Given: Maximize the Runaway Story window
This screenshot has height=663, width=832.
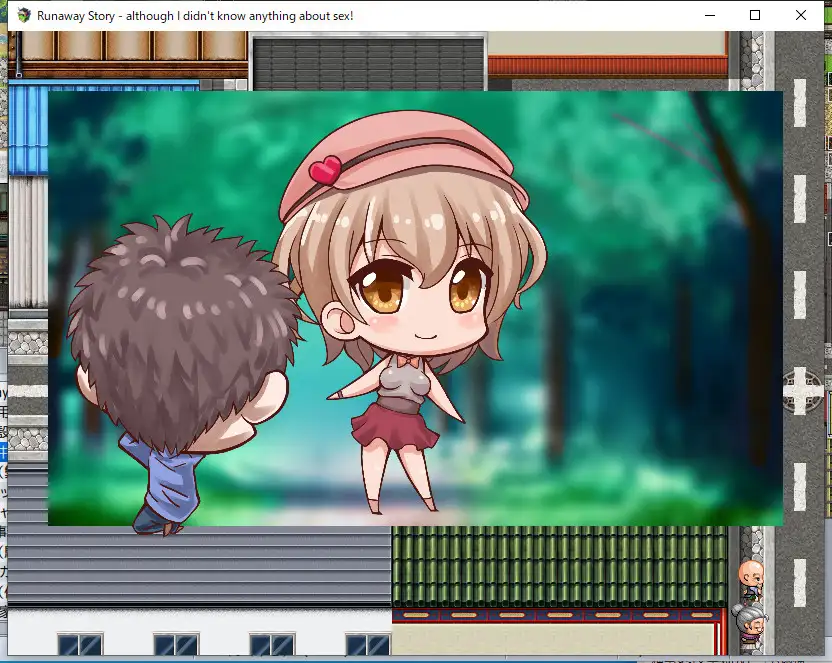Looking at the screenshot, I should (x=755, y=15).
